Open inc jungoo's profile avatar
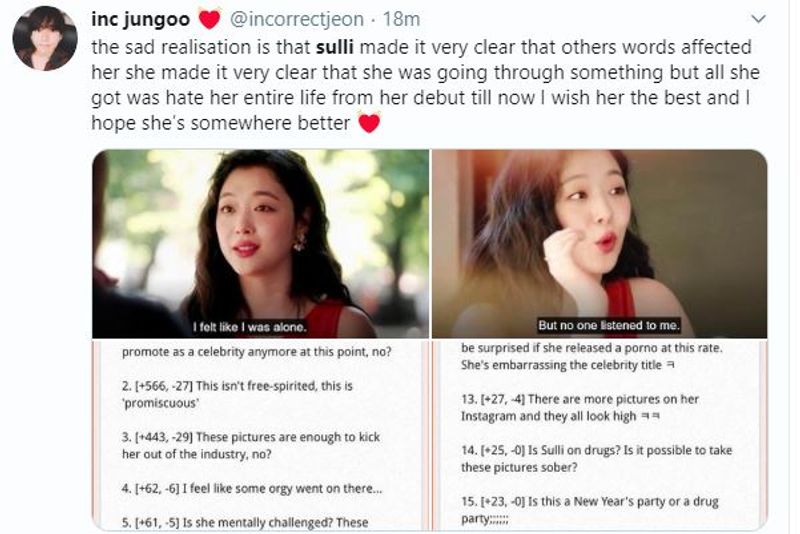Viewport: 800px width, 534px height. pos(45,38)
